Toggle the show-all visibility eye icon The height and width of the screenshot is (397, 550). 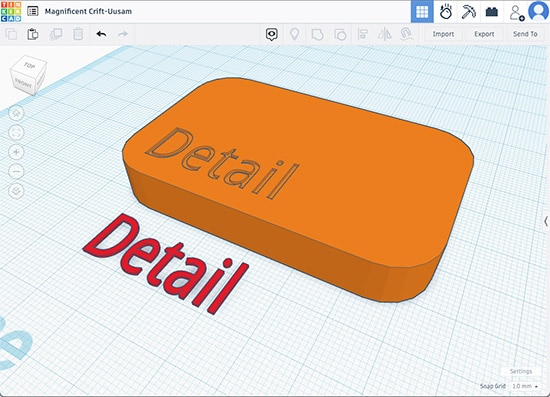coord(272,34)
